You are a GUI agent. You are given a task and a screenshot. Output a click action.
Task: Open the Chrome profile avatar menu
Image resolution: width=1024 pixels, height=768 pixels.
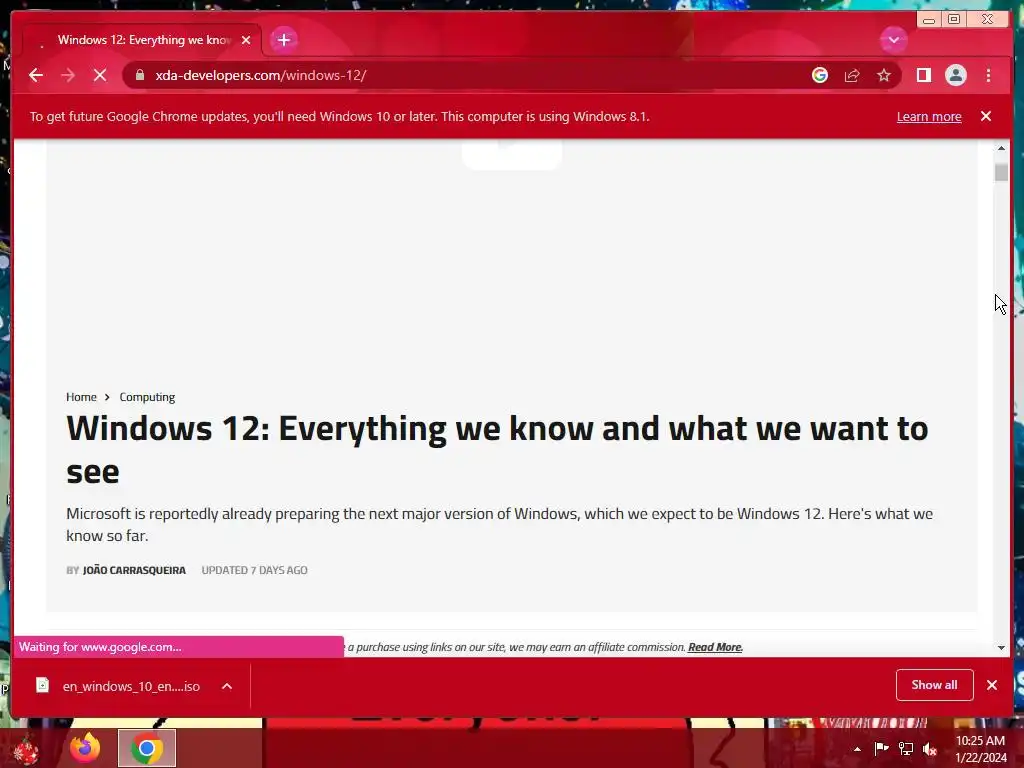955,75
